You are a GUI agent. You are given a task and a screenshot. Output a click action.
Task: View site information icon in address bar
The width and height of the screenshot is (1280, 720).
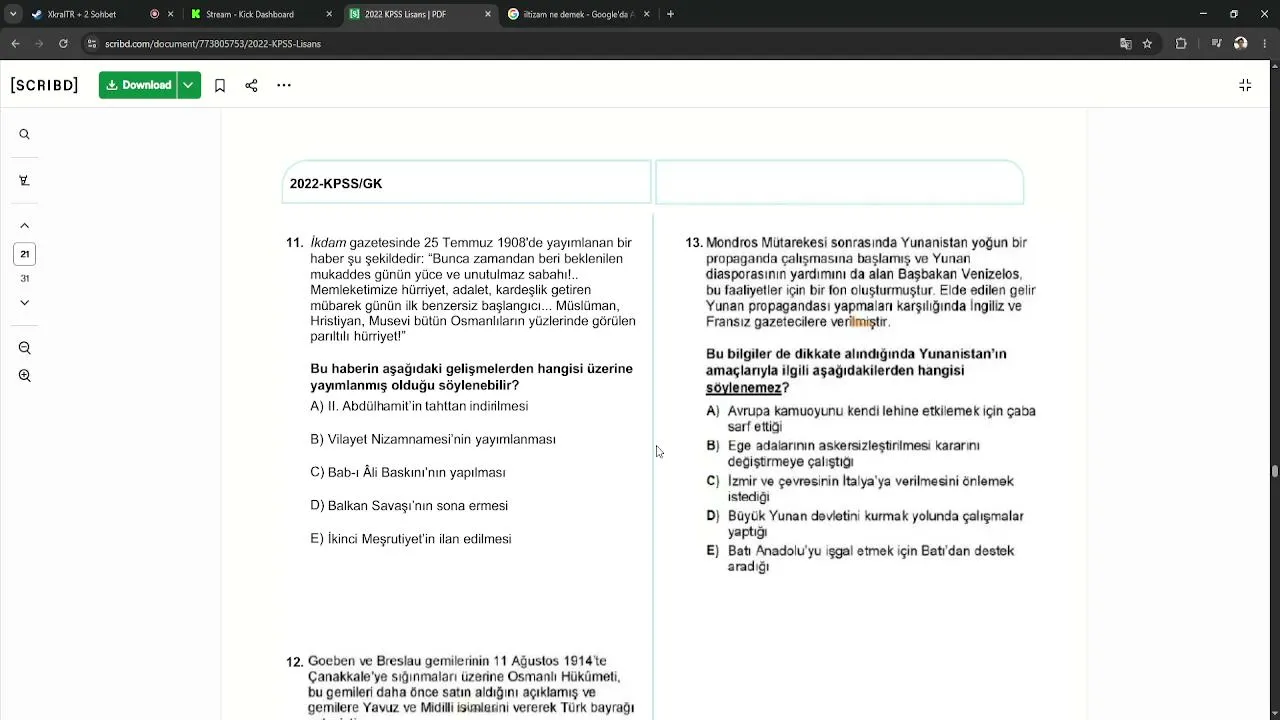tap(93, 44)
